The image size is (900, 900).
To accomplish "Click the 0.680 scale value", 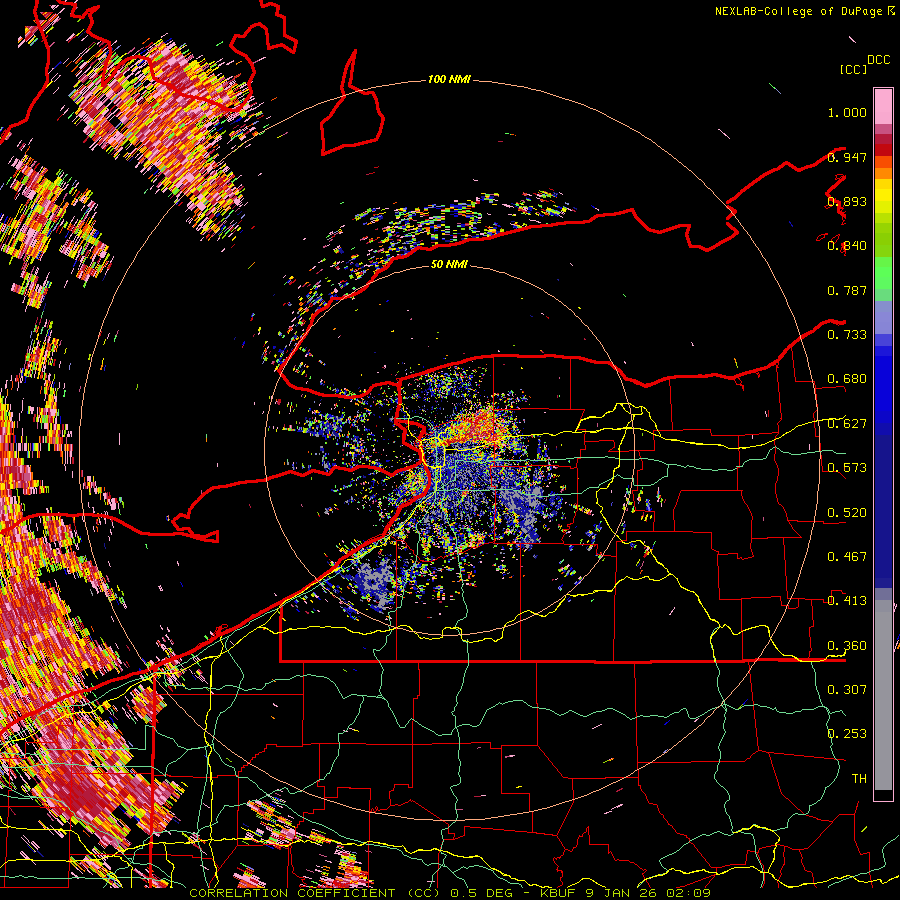I will pyautogui.click(x=847, y=379).
